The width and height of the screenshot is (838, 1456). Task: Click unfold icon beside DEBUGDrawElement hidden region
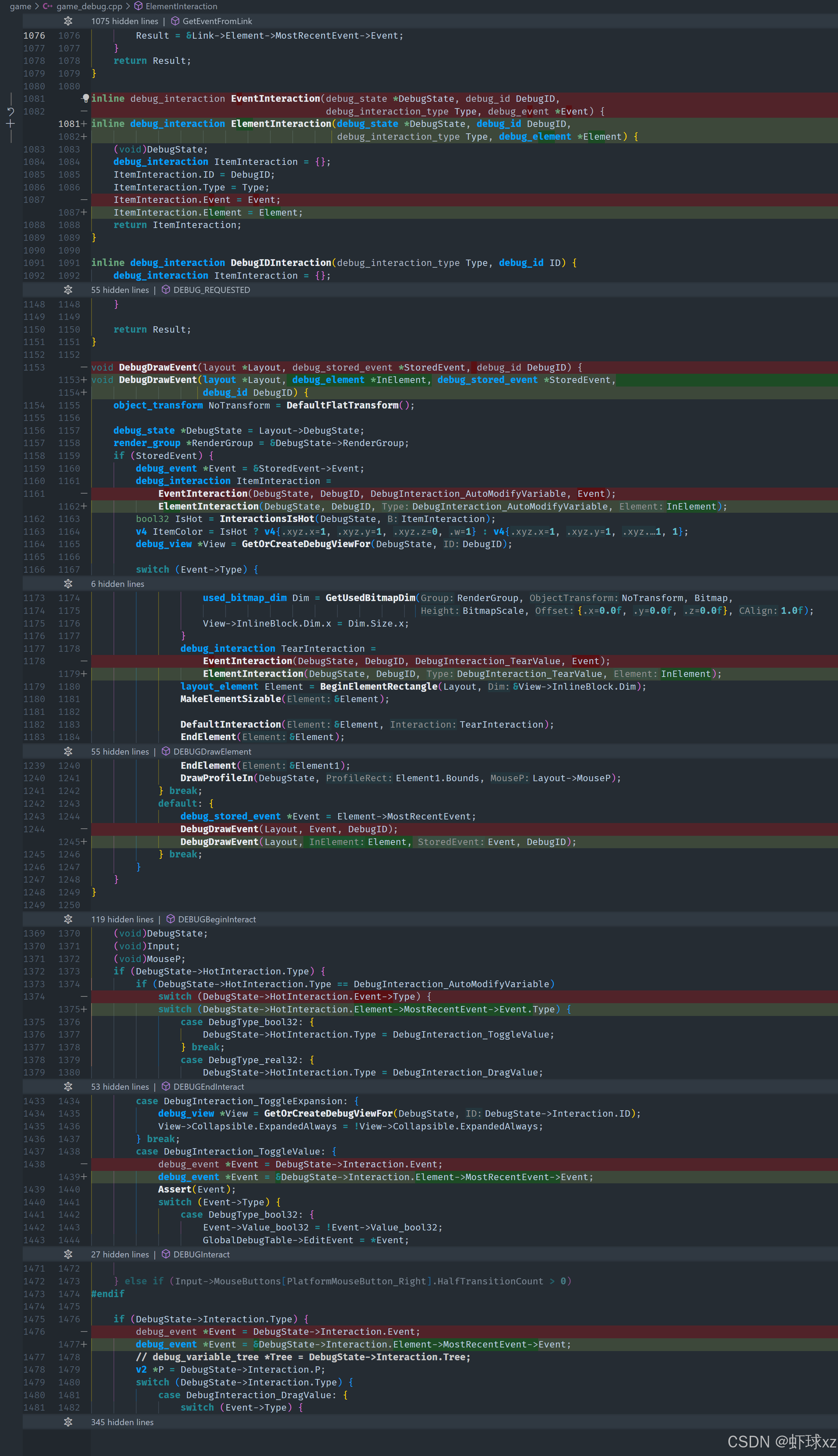[68, 752]
